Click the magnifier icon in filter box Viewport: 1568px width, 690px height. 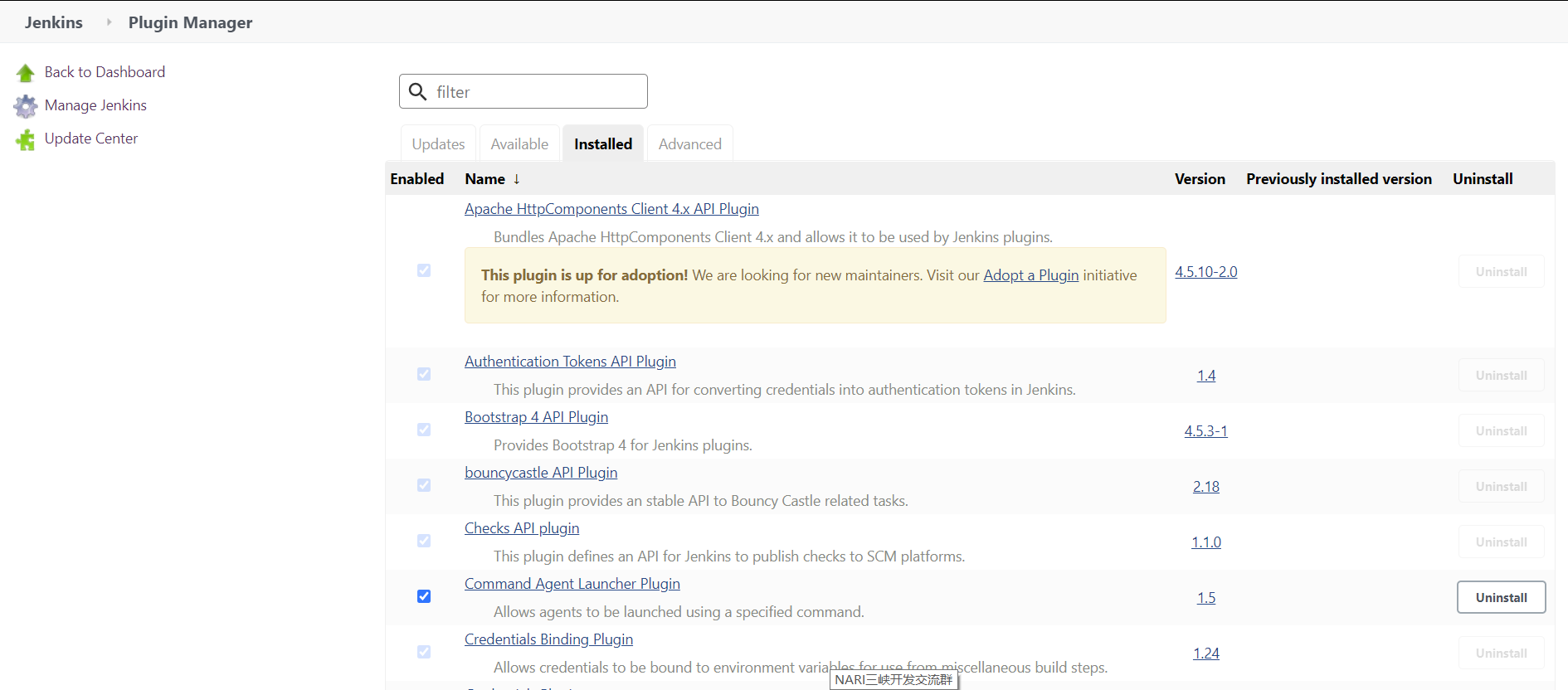coord(418,91)
